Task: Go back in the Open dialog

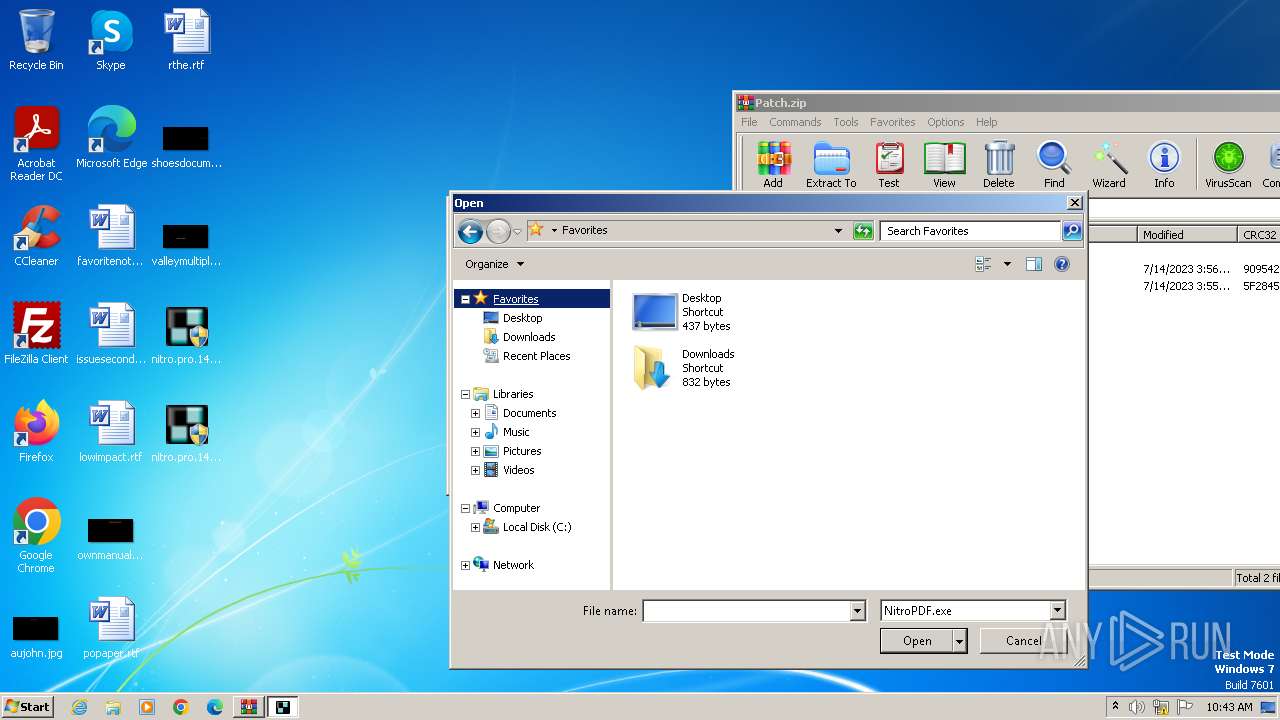Action: point(470,231)
